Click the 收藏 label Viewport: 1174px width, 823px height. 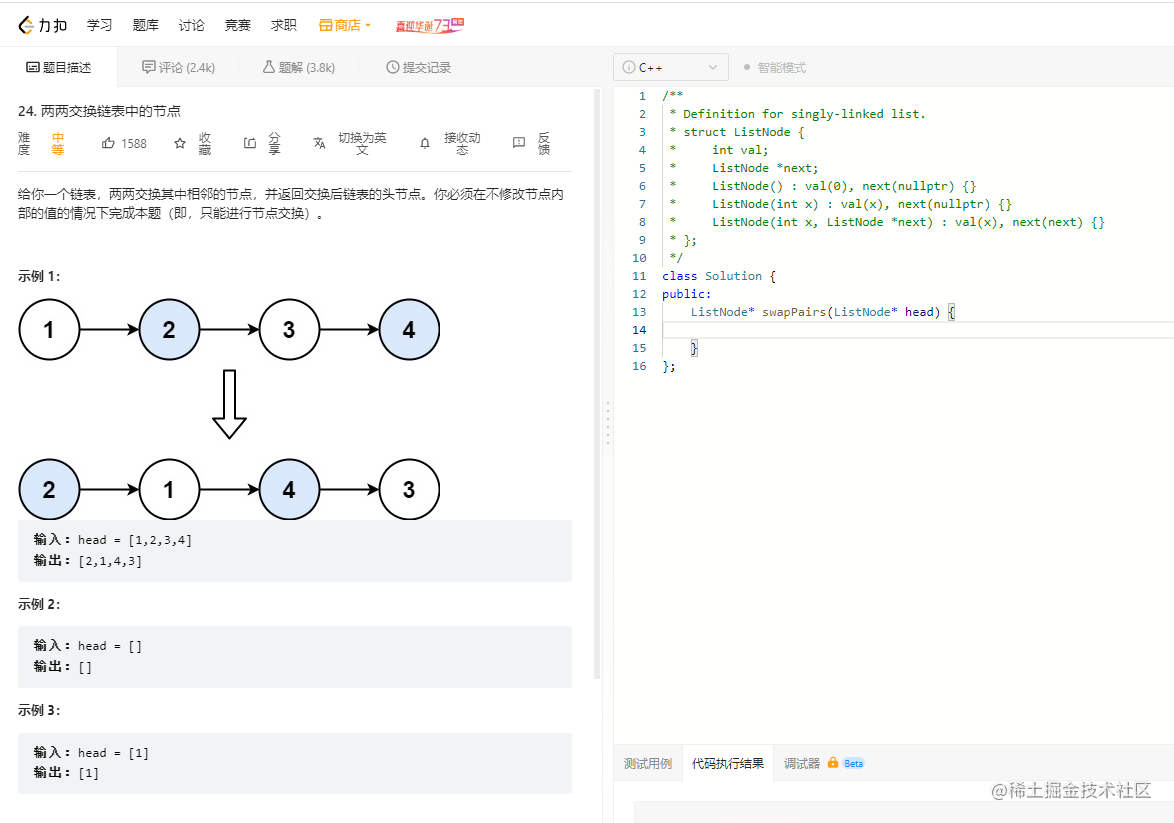(204, 144)
